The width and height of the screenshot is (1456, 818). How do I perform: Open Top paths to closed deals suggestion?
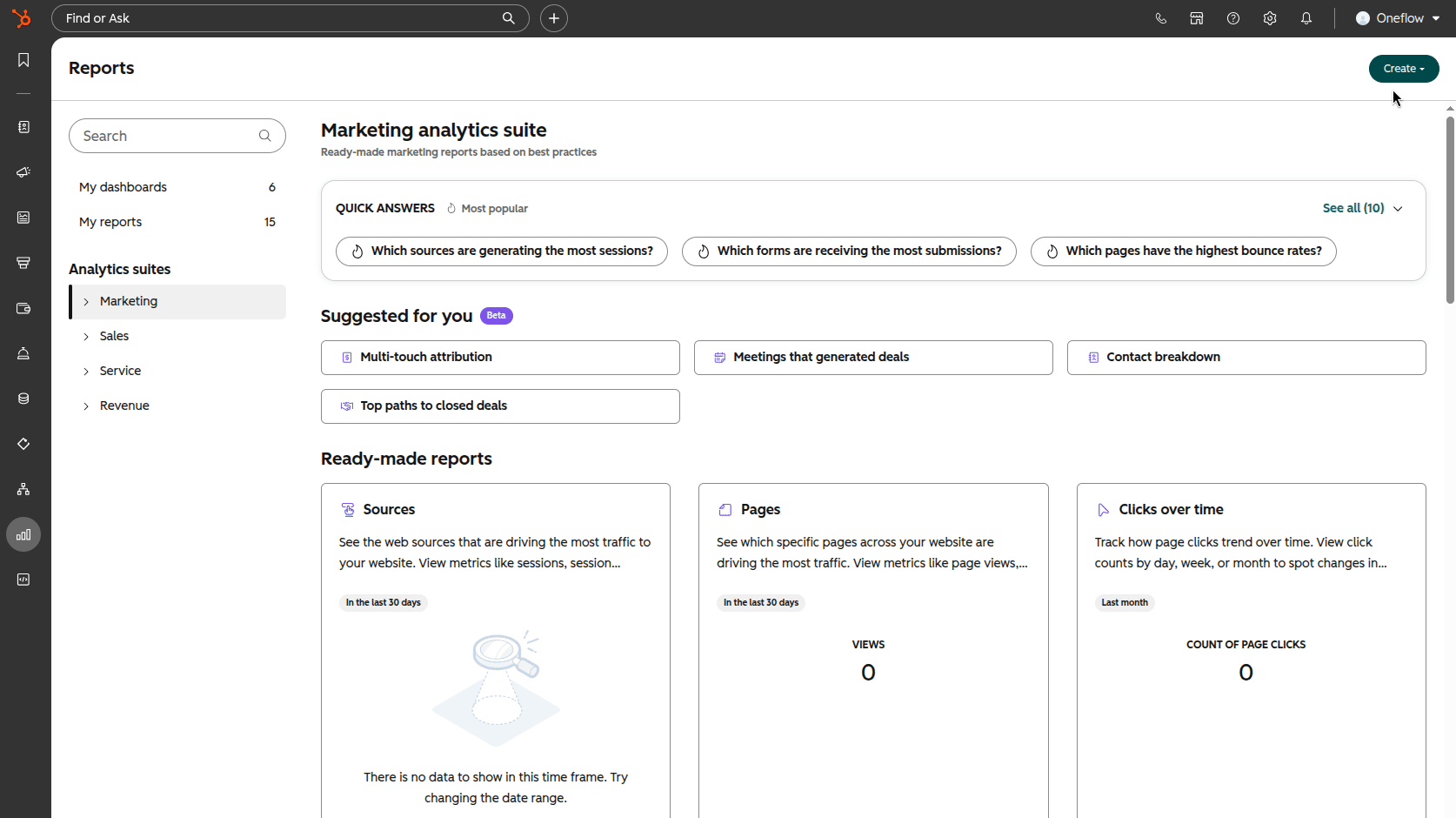500,406
